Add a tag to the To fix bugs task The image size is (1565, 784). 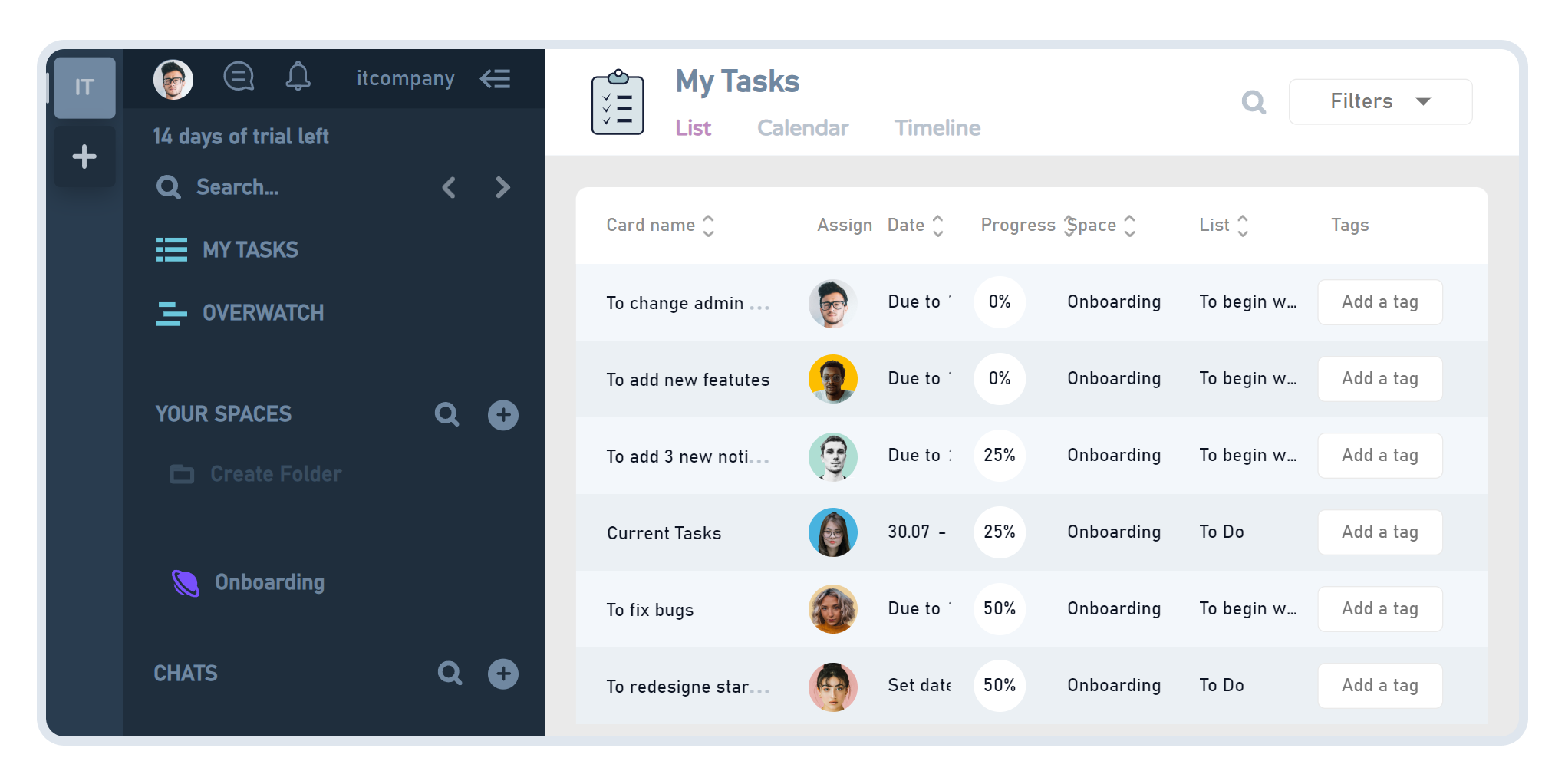pos(1379,608)
